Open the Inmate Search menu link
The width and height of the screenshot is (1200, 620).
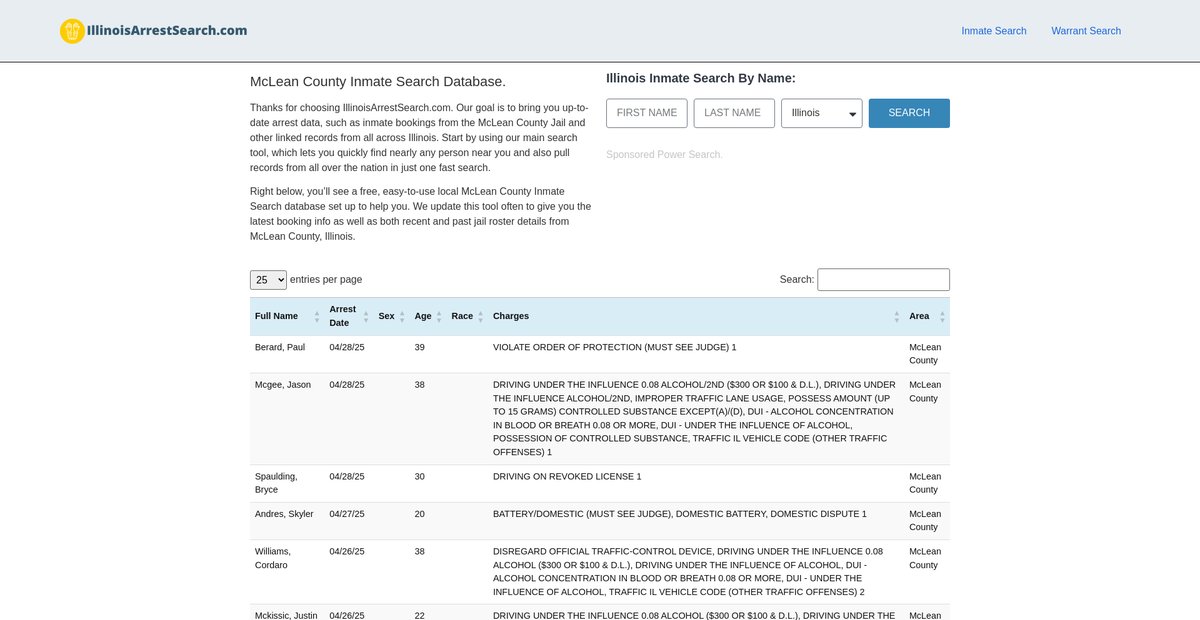click(x=993, y=31)
